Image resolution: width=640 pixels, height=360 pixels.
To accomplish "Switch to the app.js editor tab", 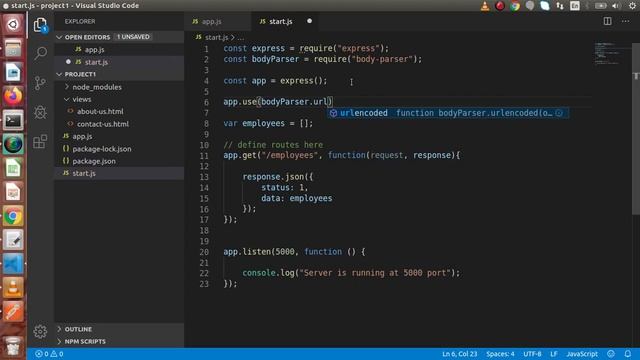I will [211, 21].
